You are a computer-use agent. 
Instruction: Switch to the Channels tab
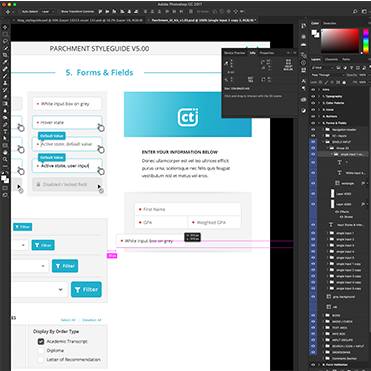331,59
